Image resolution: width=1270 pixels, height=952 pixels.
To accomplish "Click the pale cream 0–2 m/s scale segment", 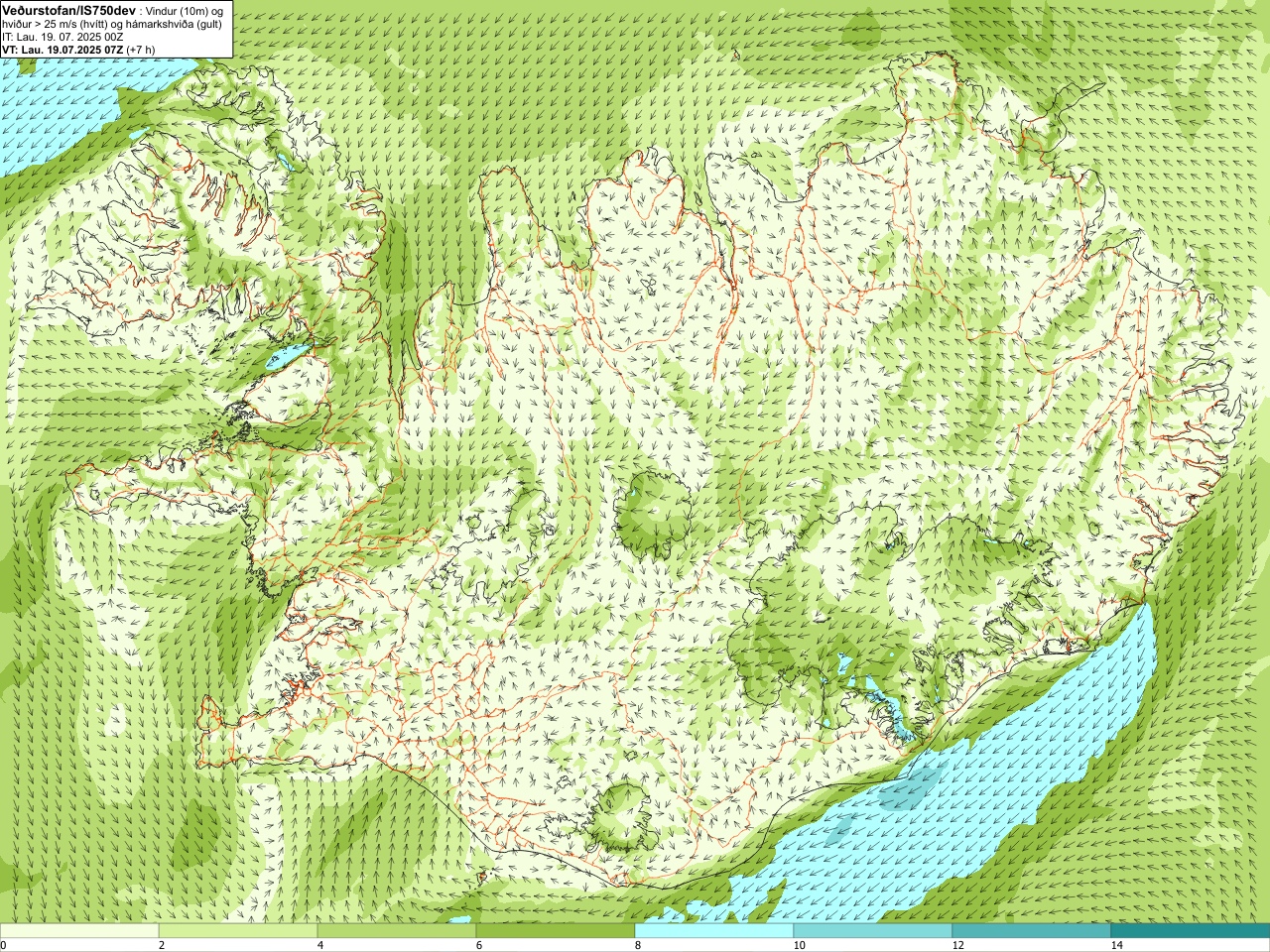I will point(79,931).
